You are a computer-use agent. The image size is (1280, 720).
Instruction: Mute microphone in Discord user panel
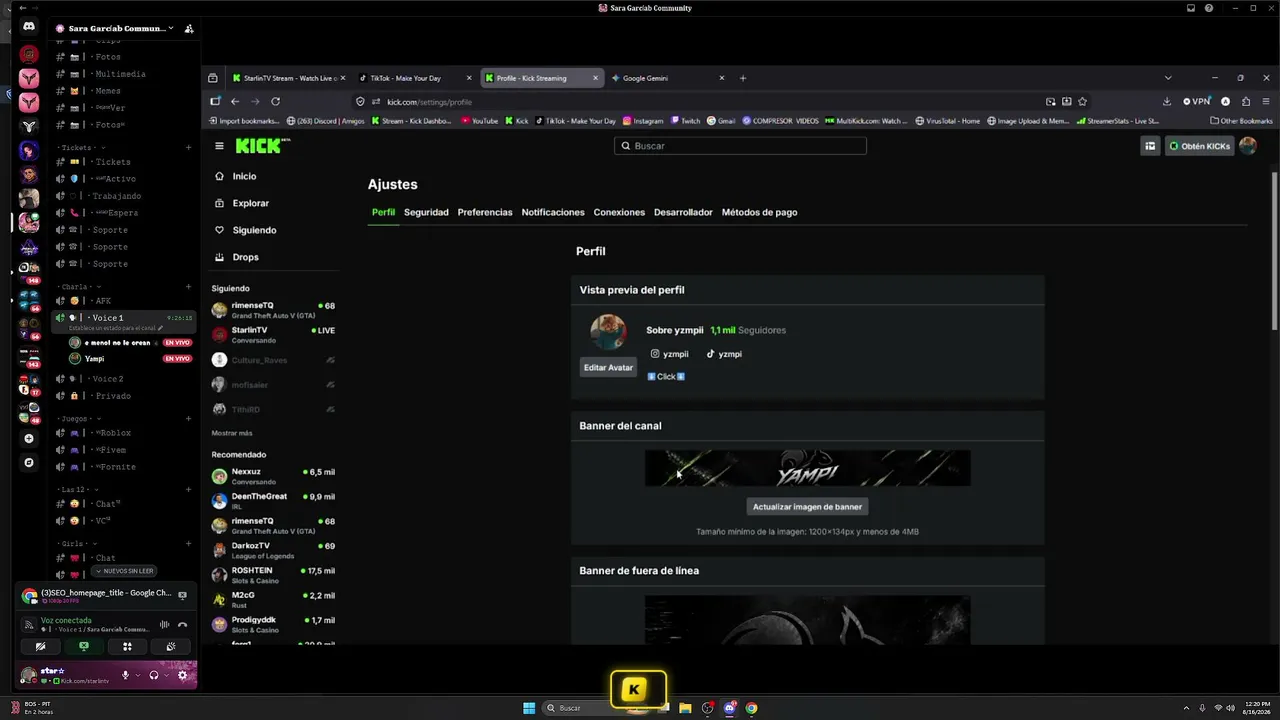point(125,675)
